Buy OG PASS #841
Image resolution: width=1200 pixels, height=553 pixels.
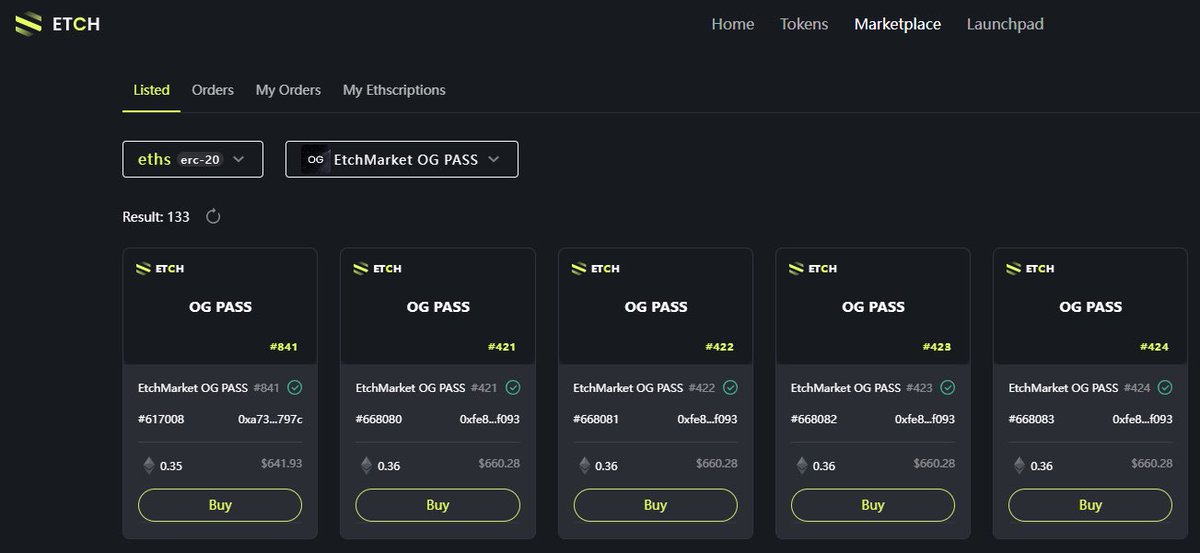[x=220, y=505]
